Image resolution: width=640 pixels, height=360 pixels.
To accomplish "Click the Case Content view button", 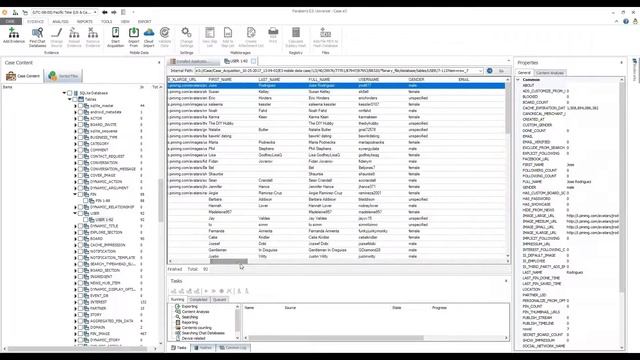I will 23,76.
